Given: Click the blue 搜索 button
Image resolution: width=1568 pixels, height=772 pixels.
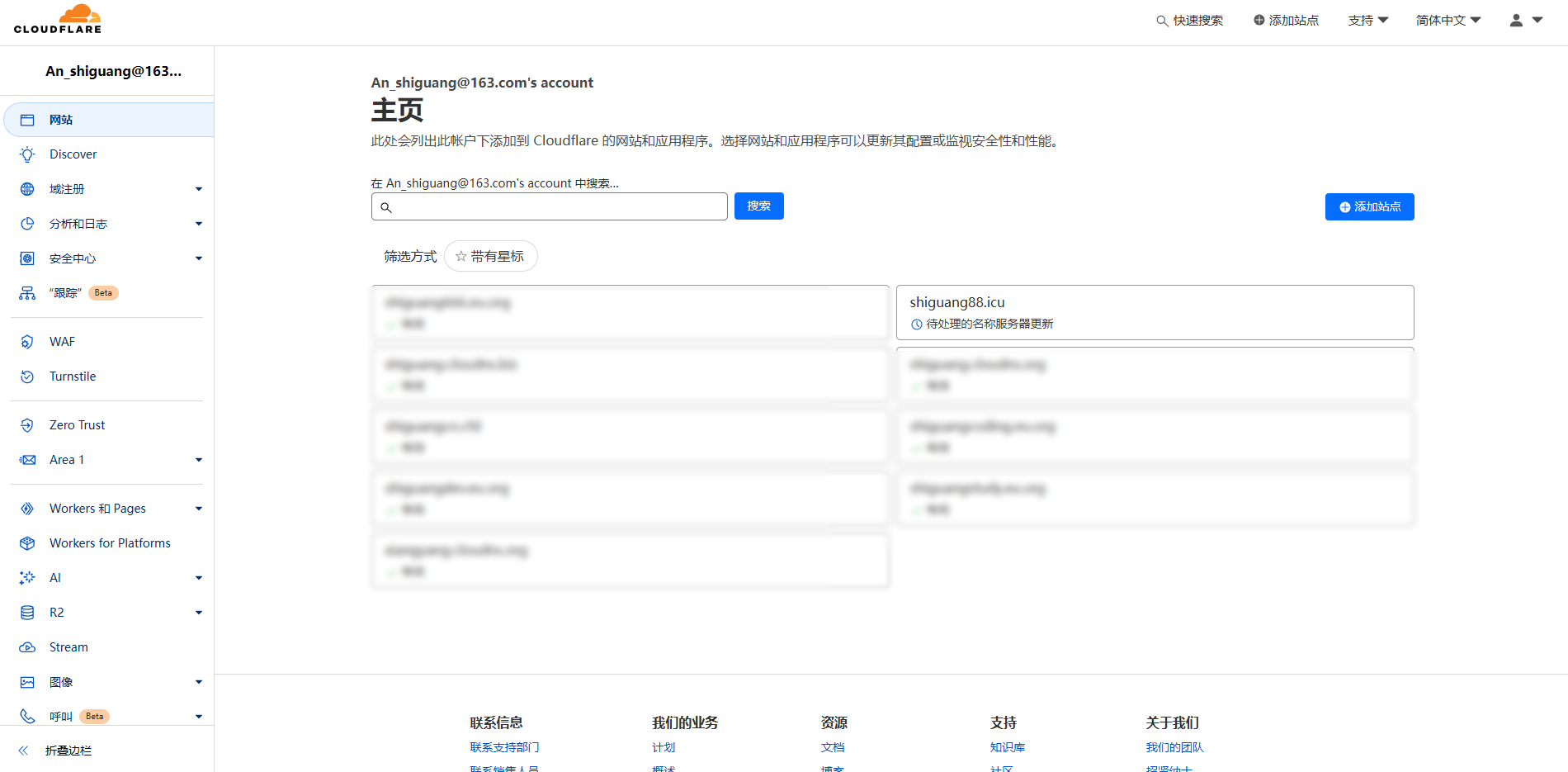Looking at the screenshot, I should coord(759,206).
